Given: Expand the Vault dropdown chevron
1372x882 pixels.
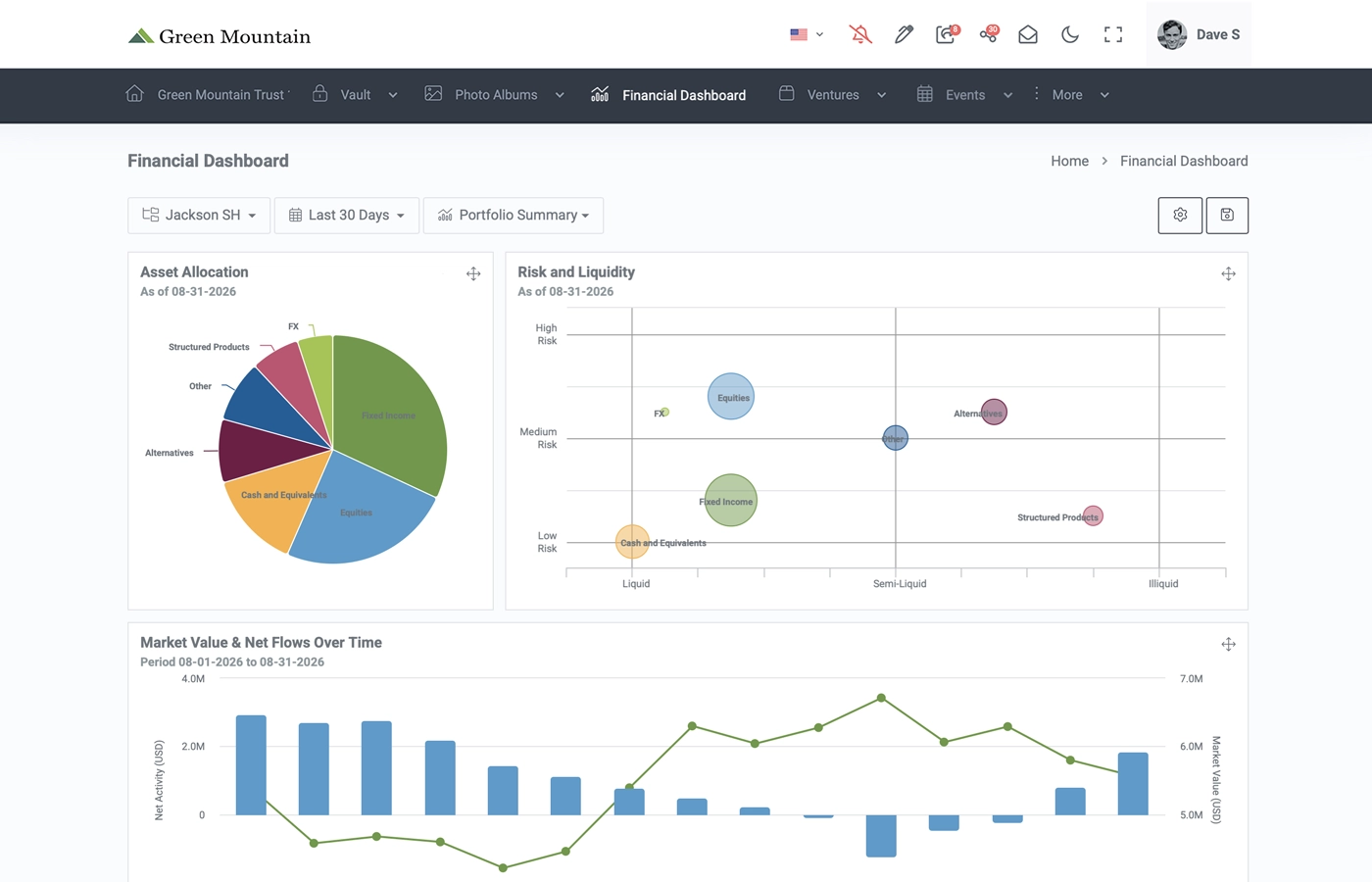Looking at the screenshot, I should click(393, 95).
